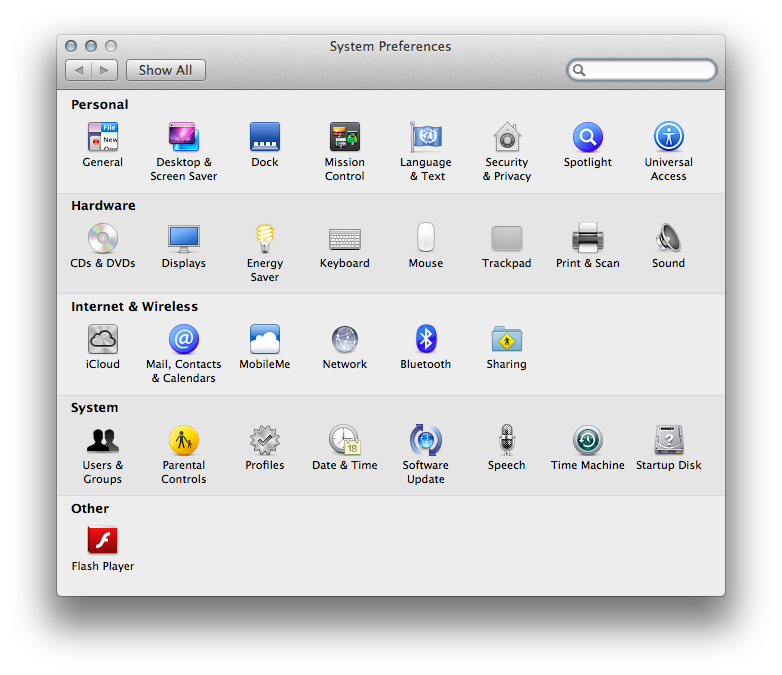The image size is (782, 675).
Task: Open Trackpad settings
Action: (x=506, y=239)
